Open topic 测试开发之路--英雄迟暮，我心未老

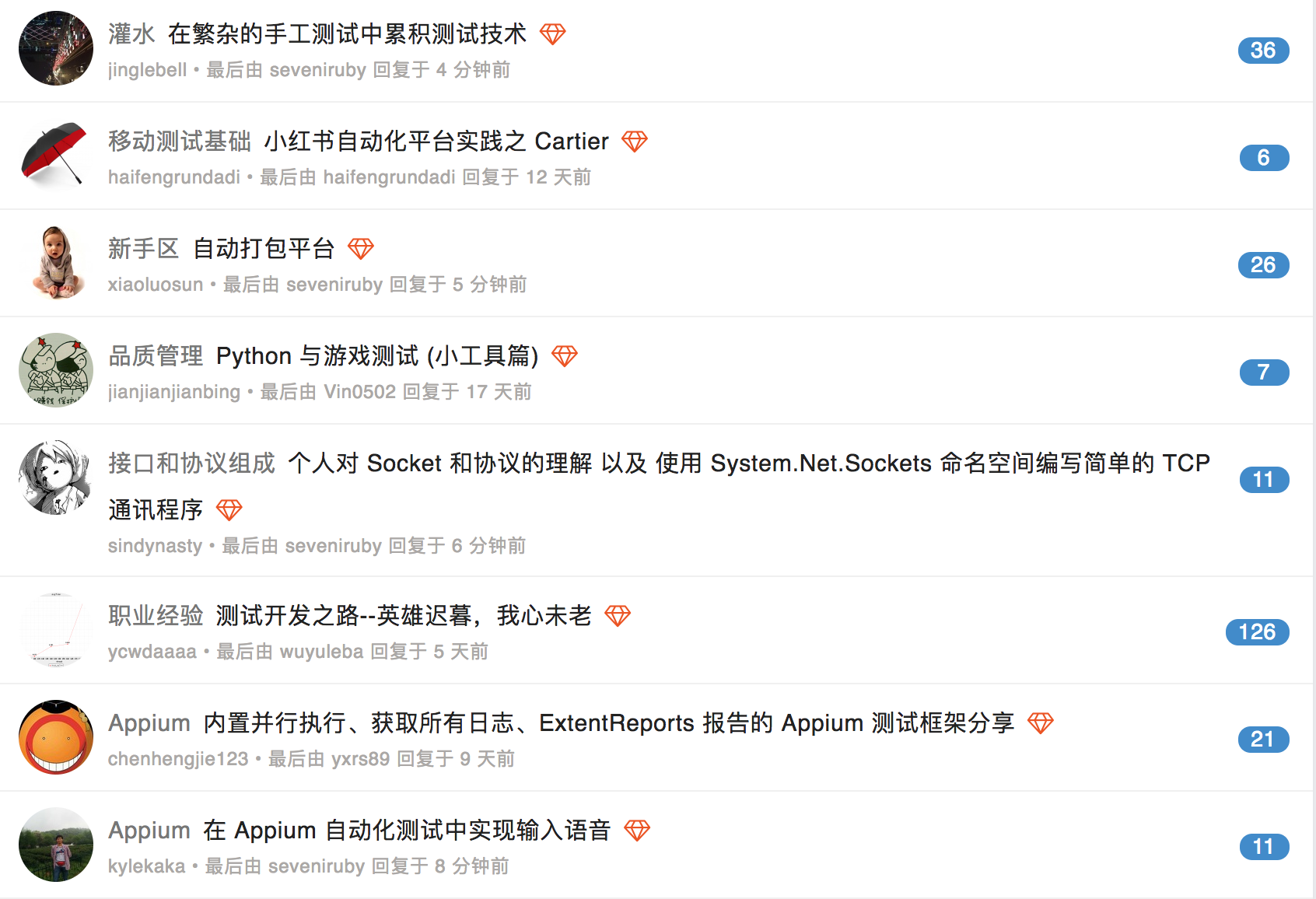coord(404,616)
